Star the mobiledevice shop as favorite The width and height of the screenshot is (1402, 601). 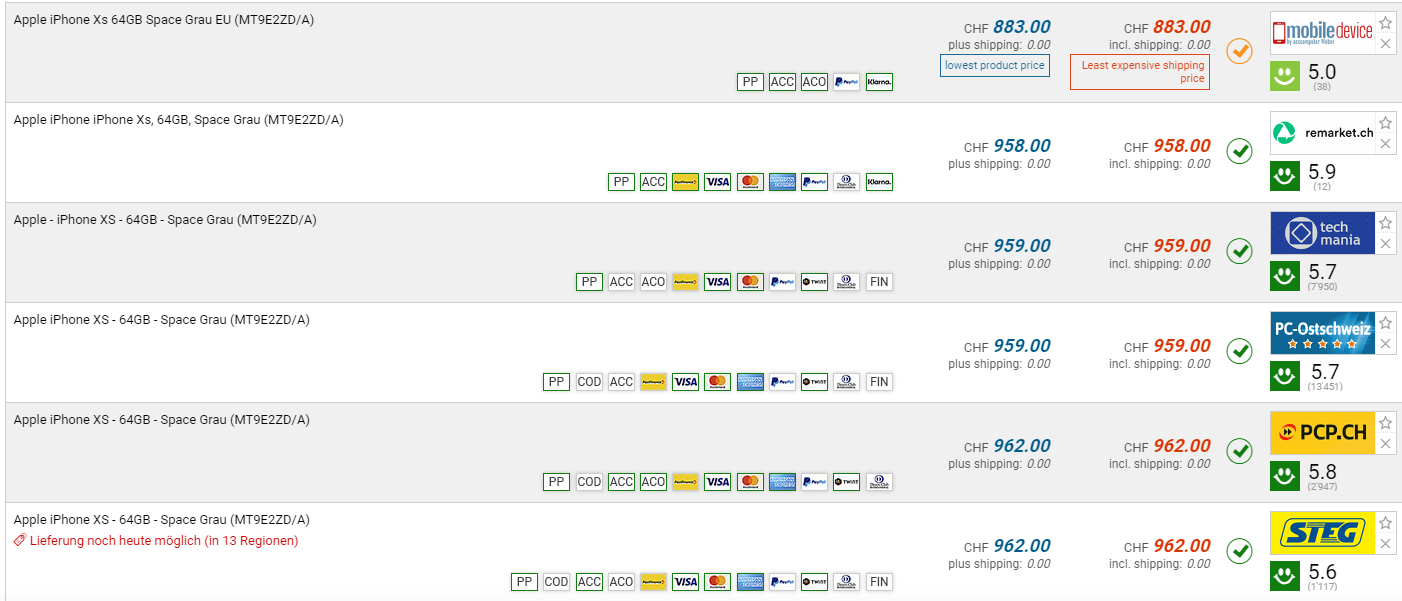(x=1385, y=23)
